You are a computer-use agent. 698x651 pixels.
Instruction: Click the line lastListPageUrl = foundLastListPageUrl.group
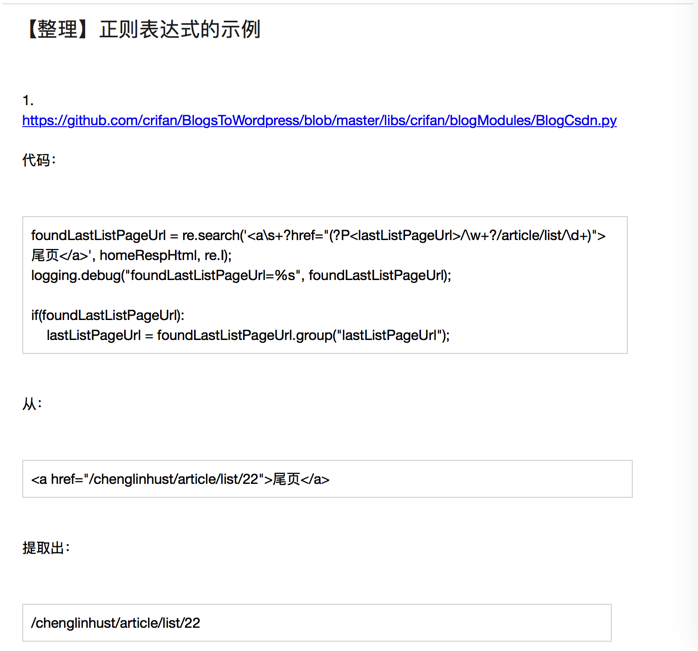coord(248,335)
